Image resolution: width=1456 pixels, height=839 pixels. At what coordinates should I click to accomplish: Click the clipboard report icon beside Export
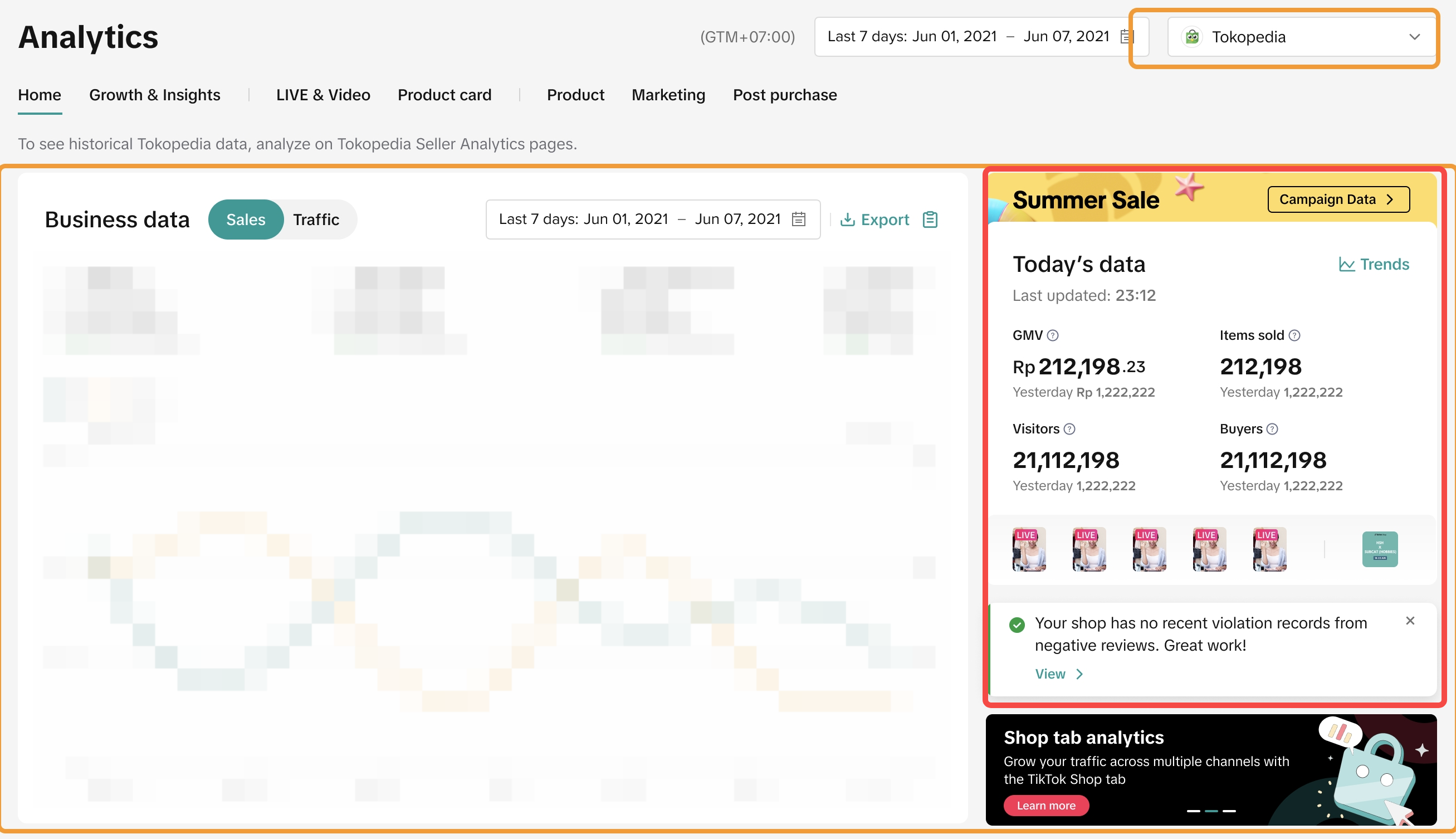click(930, 219)
